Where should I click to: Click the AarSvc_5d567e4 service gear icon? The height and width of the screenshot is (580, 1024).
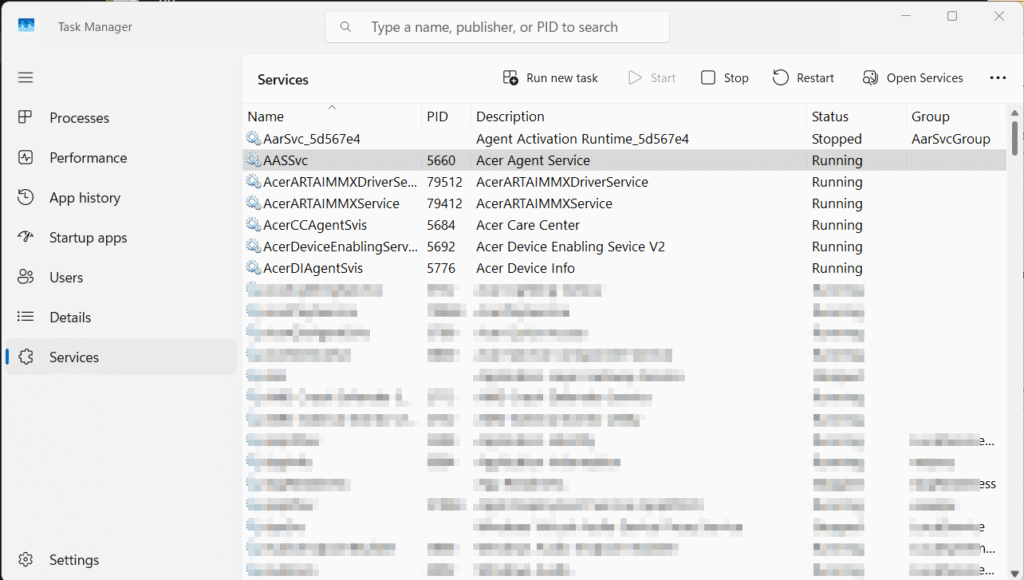tap(253, 138)
